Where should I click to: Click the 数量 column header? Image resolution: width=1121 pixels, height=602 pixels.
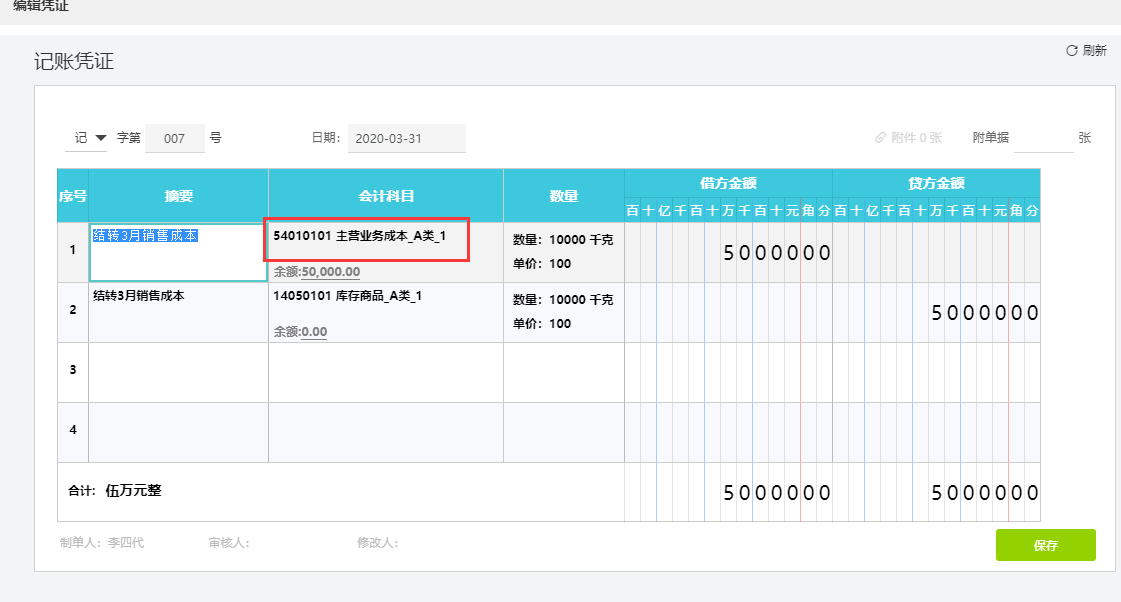564,196
